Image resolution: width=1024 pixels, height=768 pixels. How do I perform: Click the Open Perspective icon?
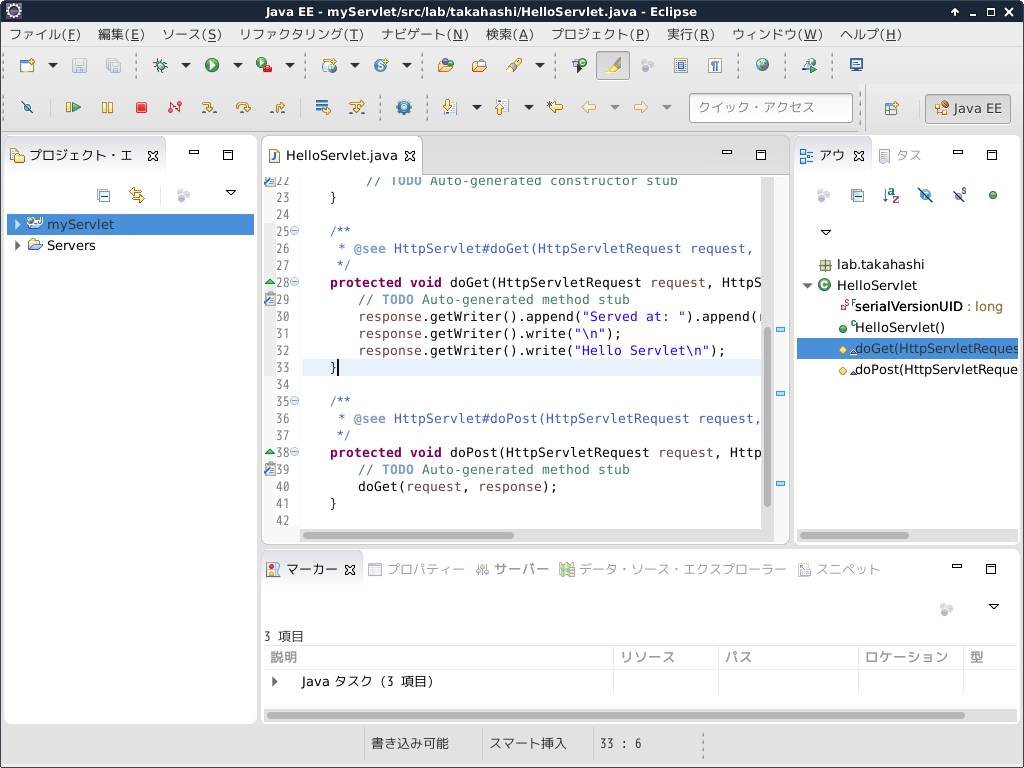(892, 108)
